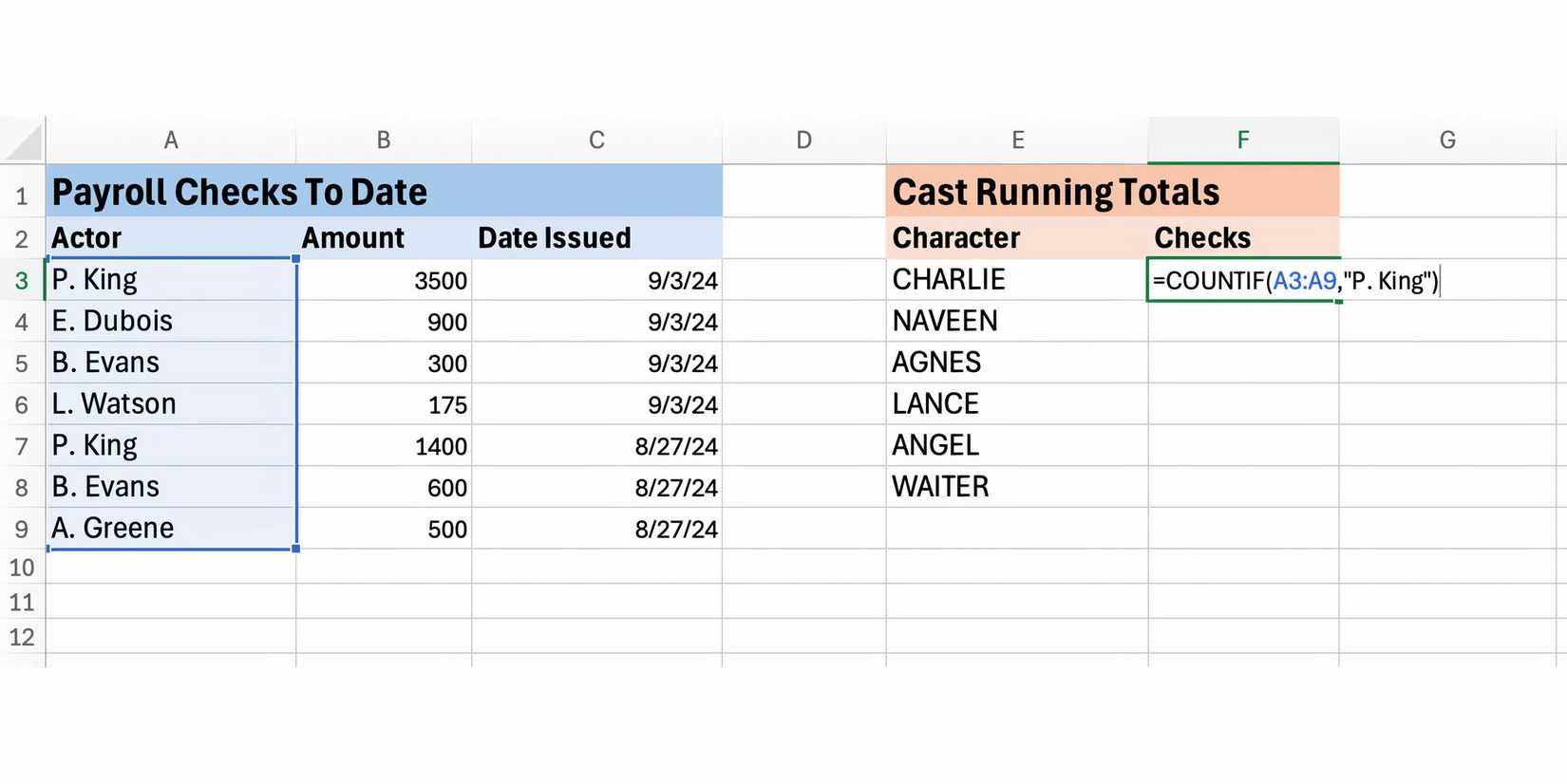The width and height of the screenshot is (1567, 784).
Task: Select the Date Issued header cell
Action: [555, 237]
